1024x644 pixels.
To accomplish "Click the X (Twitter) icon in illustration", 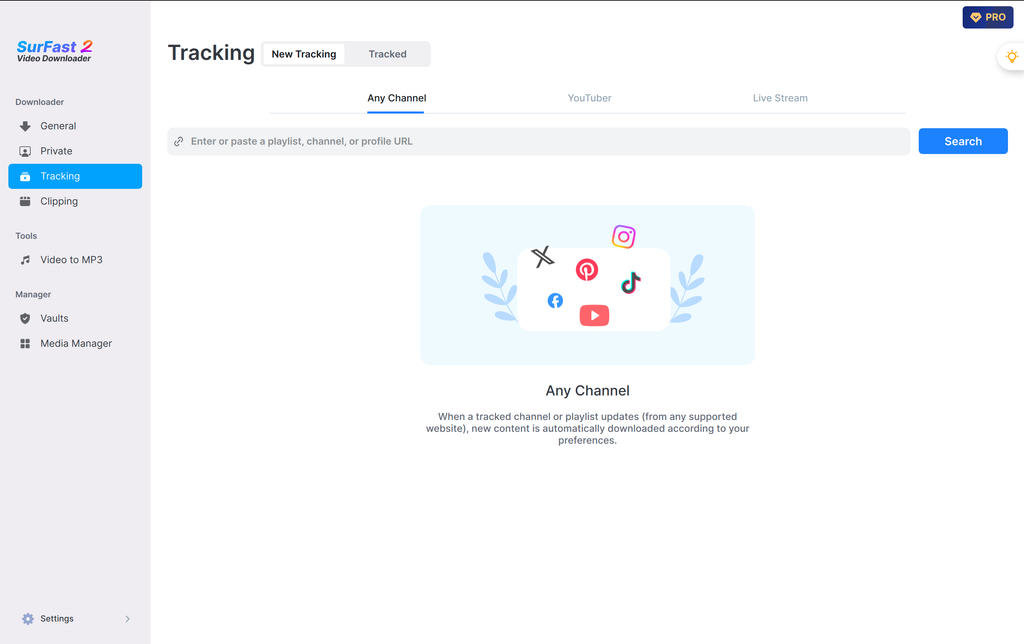I will point(542,257).
